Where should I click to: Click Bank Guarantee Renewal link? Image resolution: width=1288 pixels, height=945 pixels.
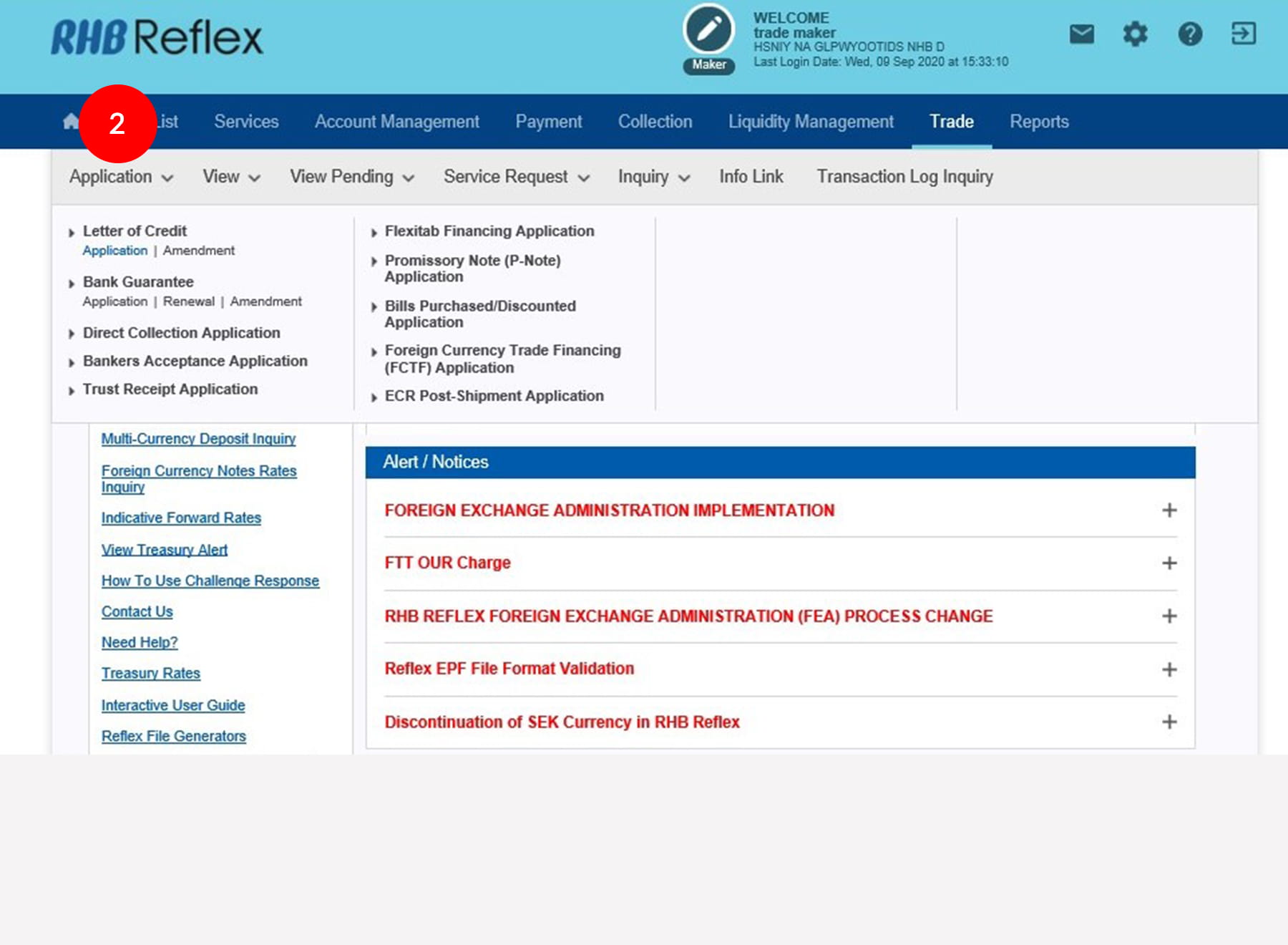(x=188, y=301)
